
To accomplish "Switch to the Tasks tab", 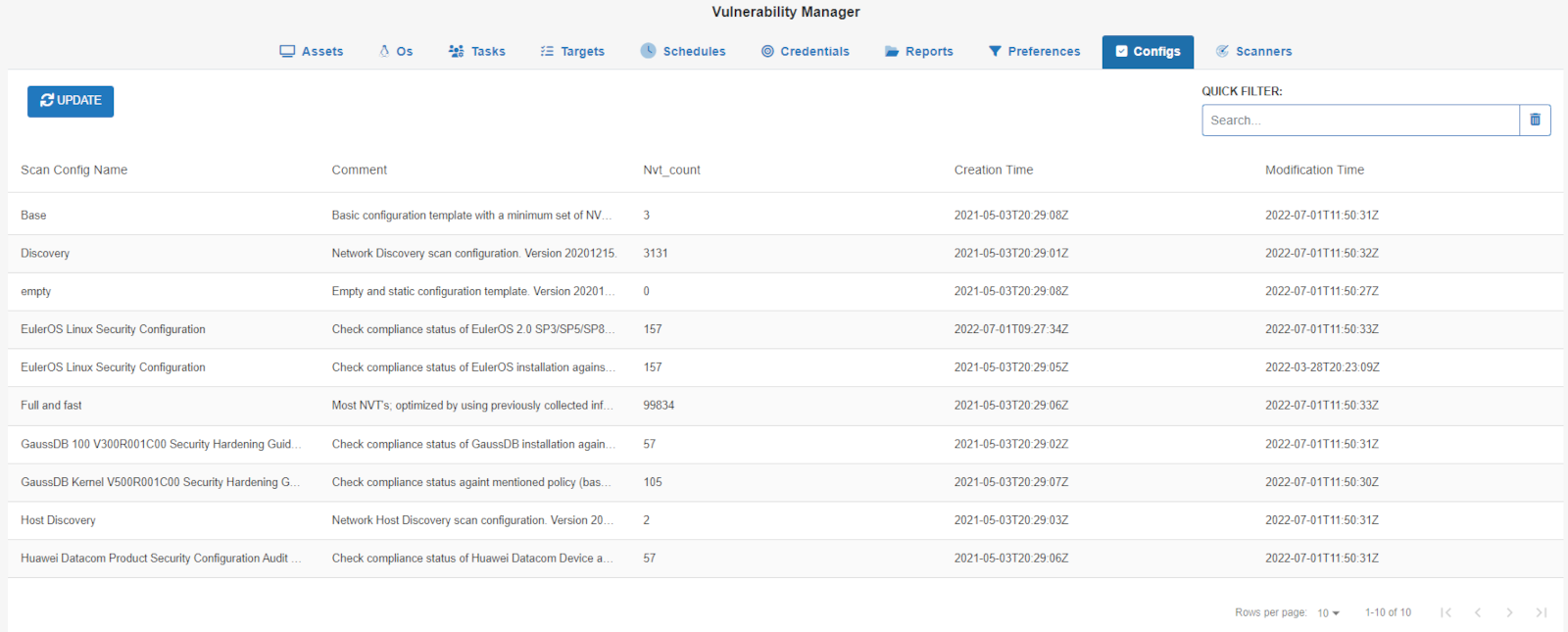I will tap(477, 52).
